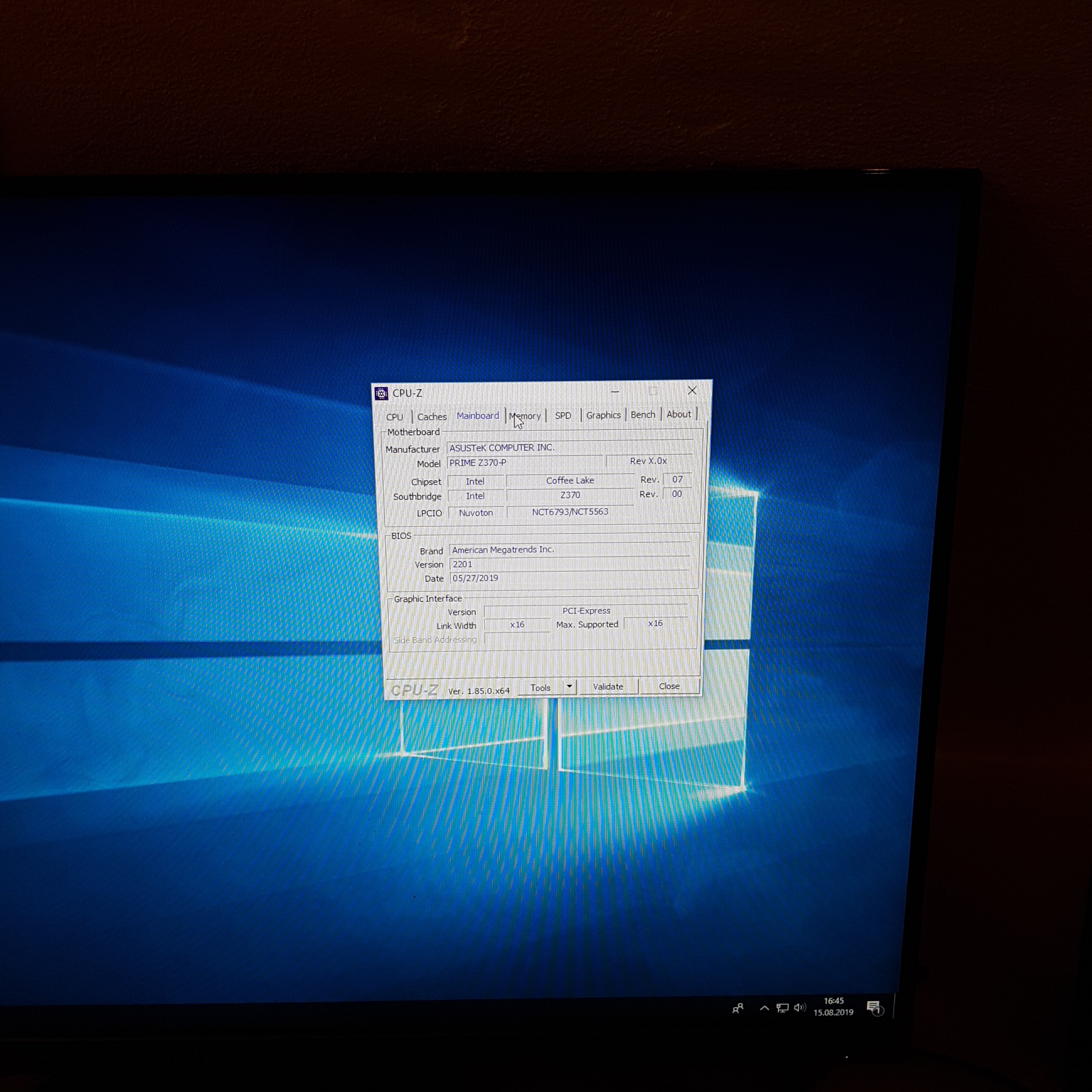Expand the Tools dropdown arrow
The image size is (1092, 1092).
[569, 686]
